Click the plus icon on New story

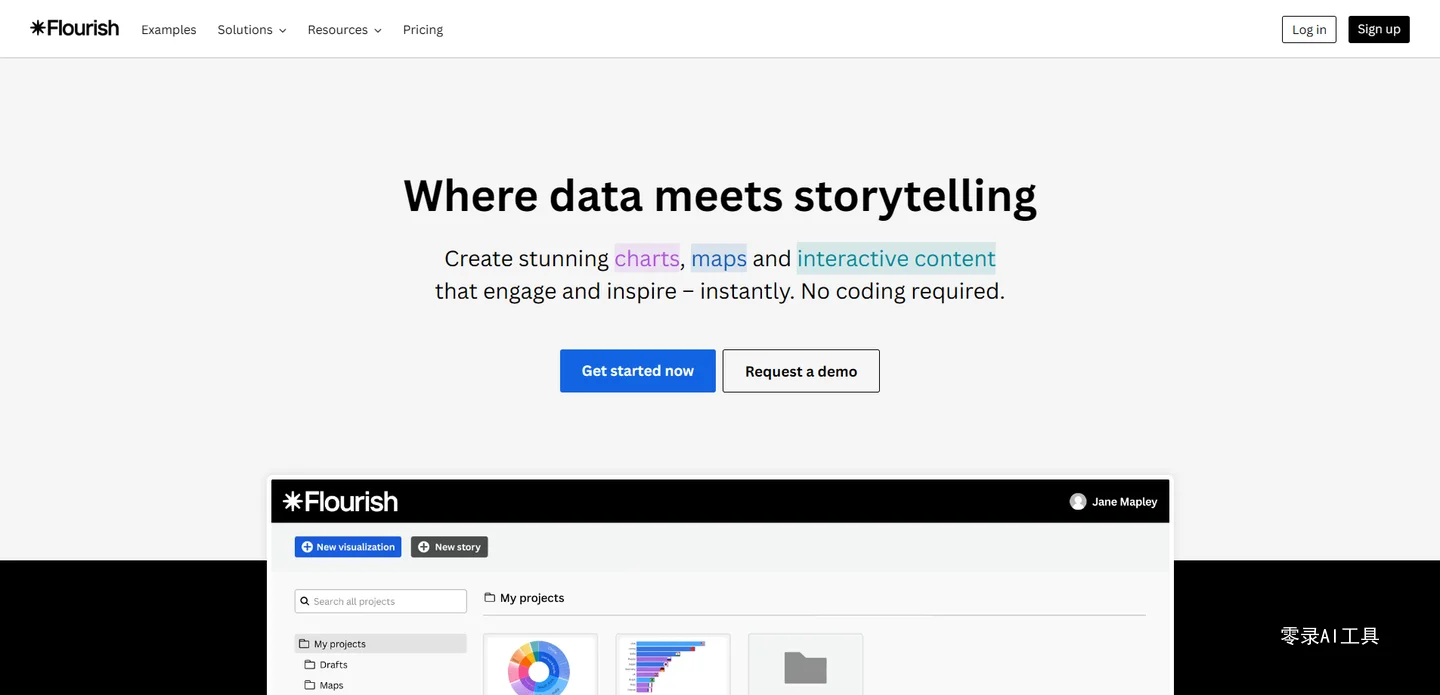[424, 547]
